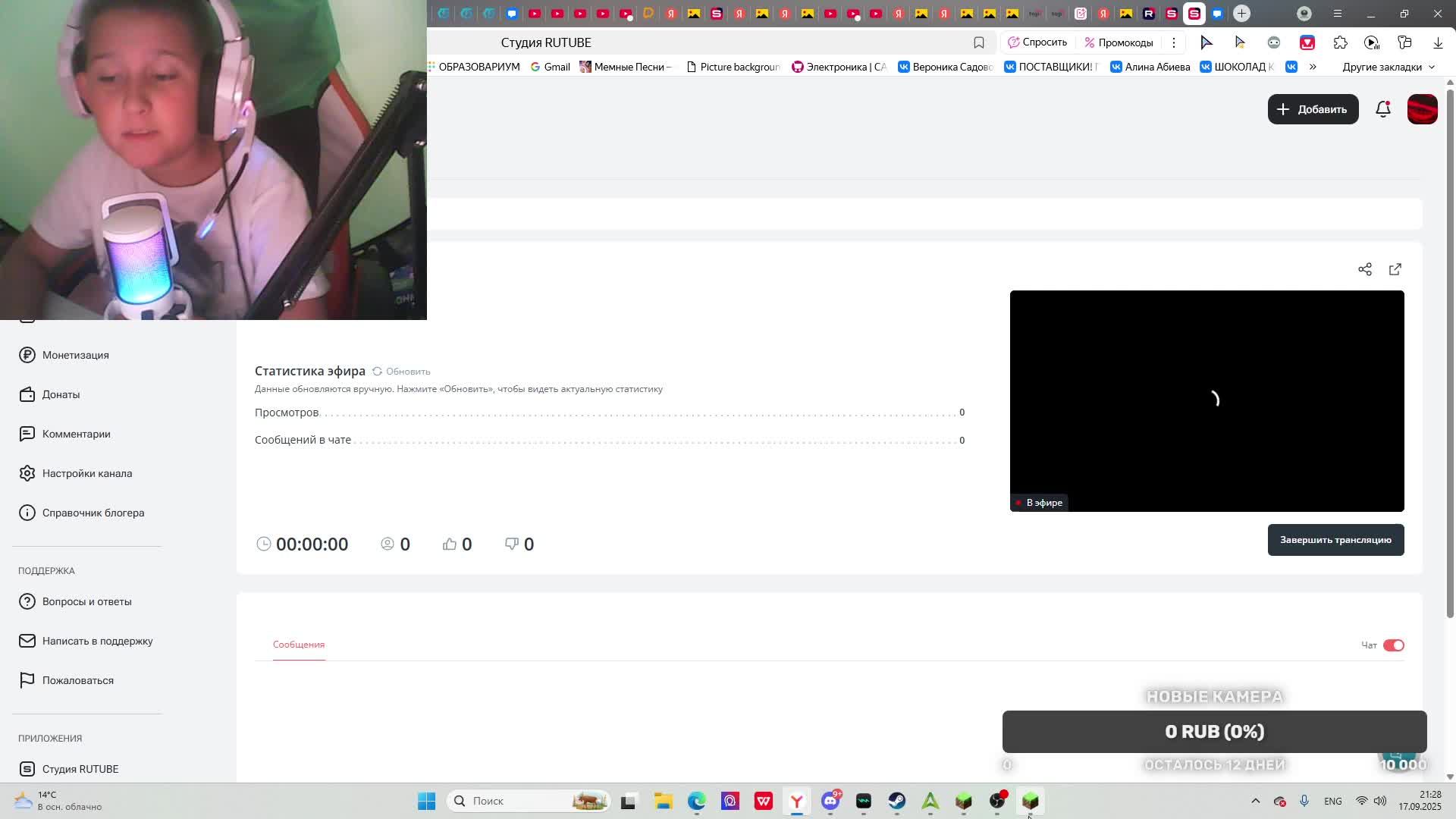Bookmark this page icon in address bar
Image resolution: width=1456 pixels, height=819 pixels.
tap(978, 42)
